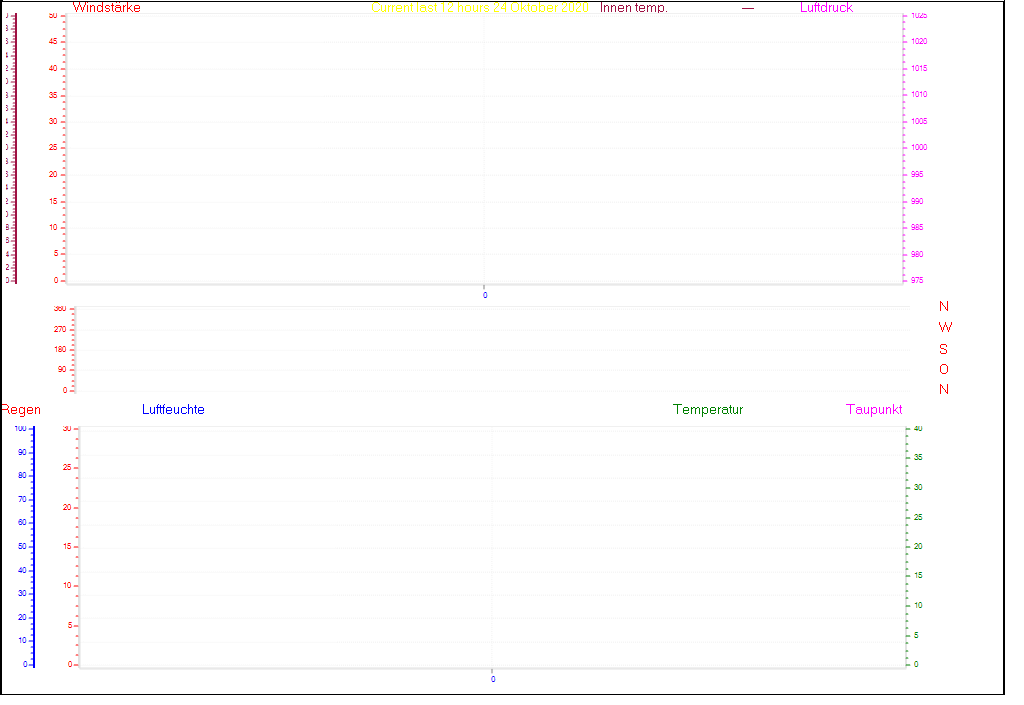Click the yellow chart title text
1024x705 pixels.
(479, 8)
